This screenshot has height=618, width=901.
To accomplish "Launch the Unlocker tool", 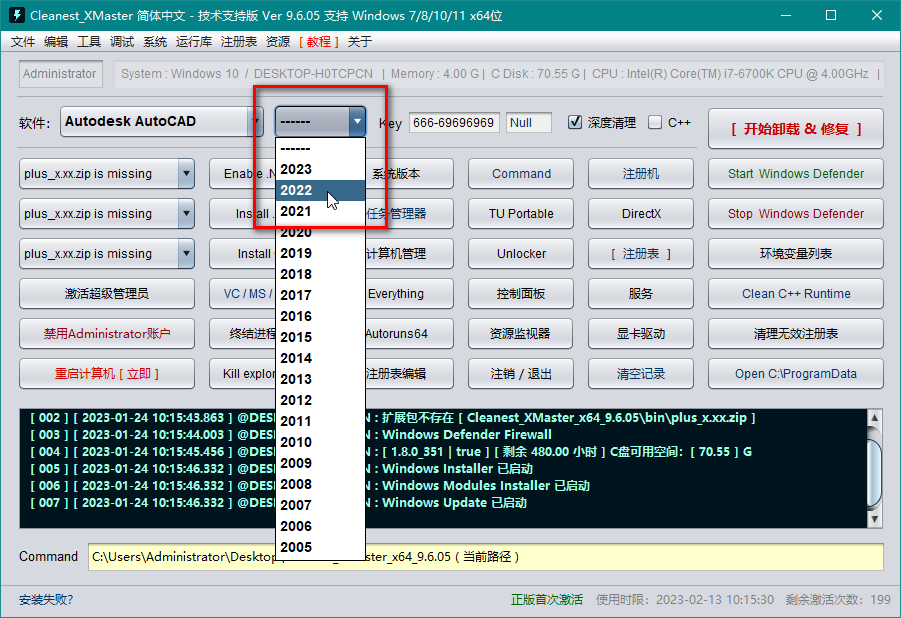I will [x=521, y=254].
